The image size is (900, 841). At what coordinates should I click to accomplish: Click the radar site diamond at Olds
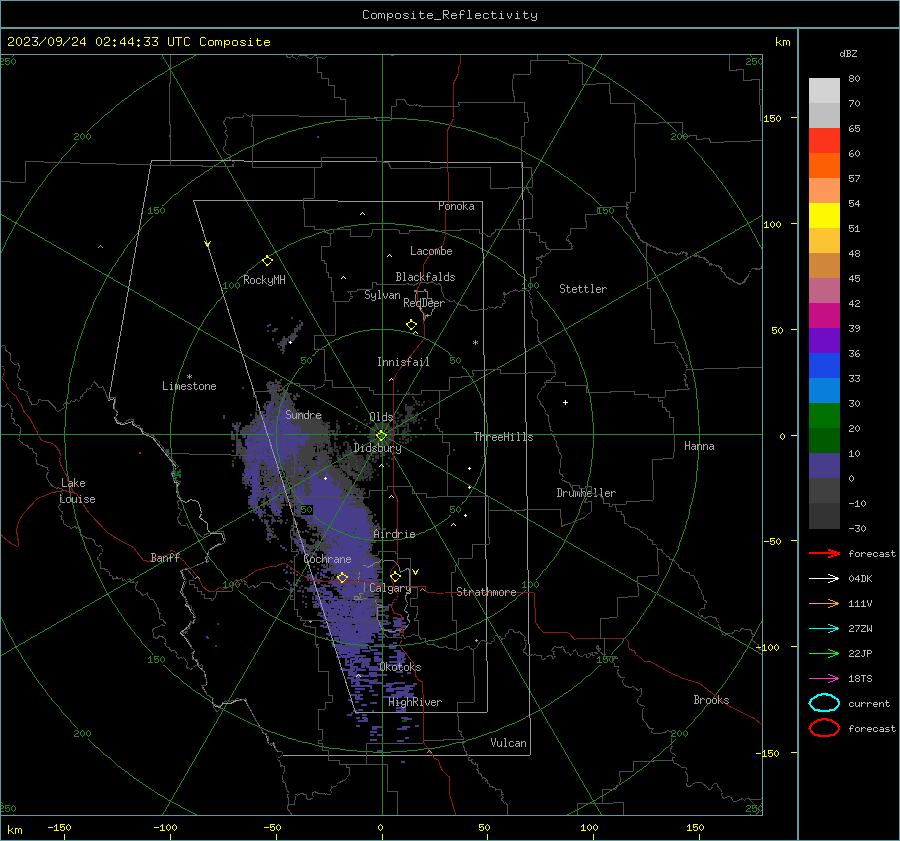381,436
